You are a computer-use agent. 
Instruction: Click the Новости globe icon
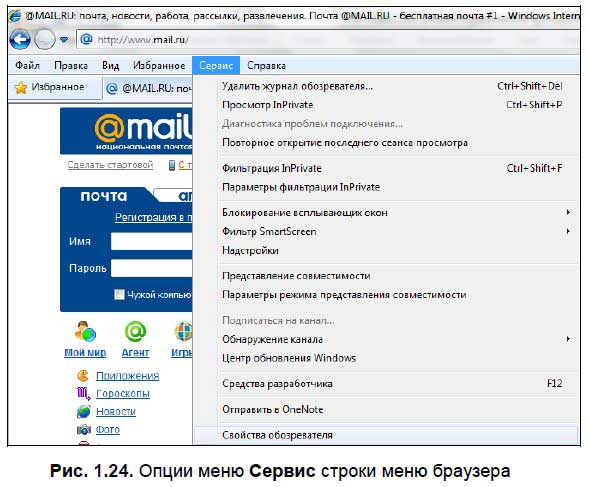tap(83, 411)
